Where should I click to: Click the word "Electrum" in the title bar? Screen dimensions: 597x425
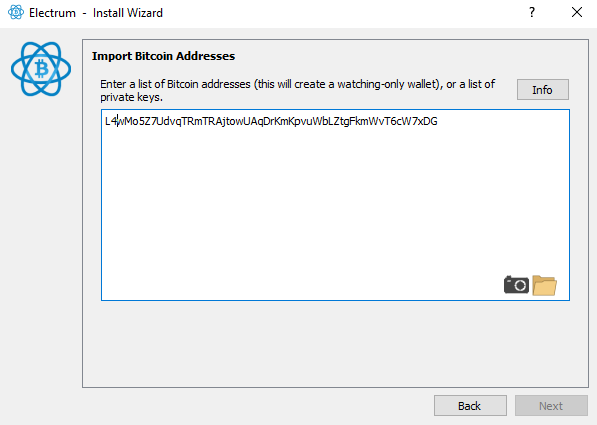53,13
